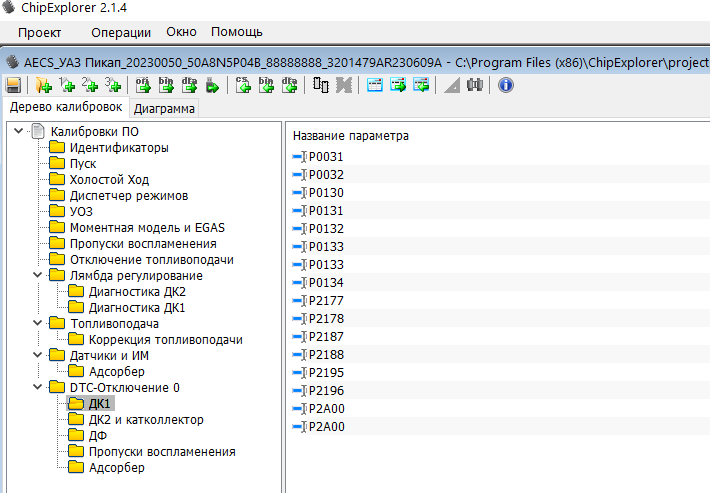Collapse the DTC-Отключение 0 tree node
Viewport: 710px width, 493px height.
(x=38, y=388)
